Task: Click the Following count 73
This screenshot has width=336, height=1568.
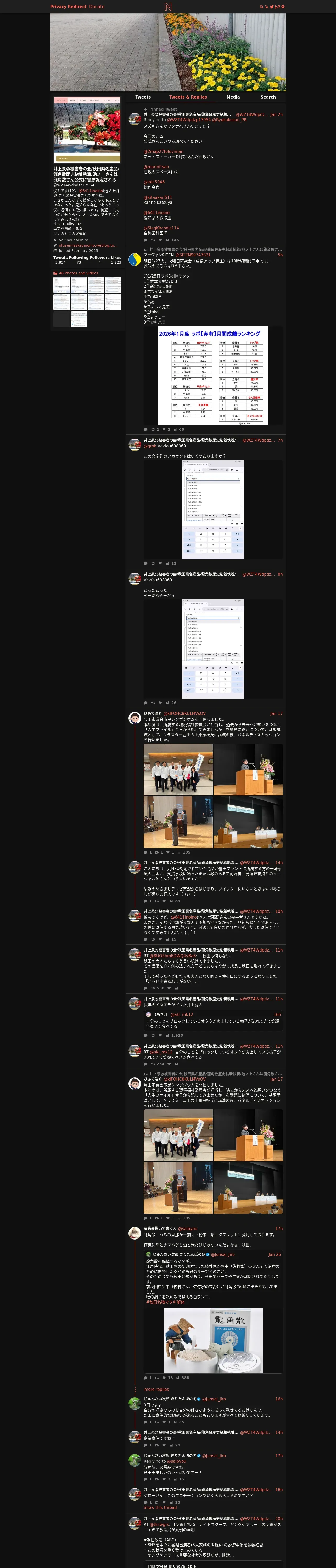Action: (79, 262)
